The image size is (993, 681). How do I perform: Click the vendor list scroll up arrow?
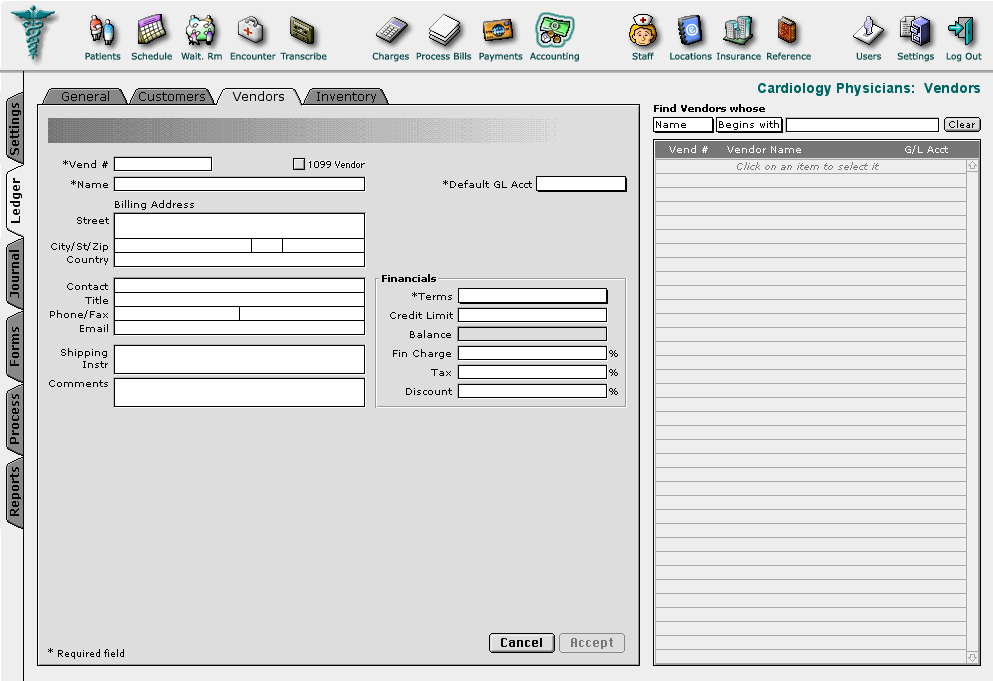click(x=973, y=165)
